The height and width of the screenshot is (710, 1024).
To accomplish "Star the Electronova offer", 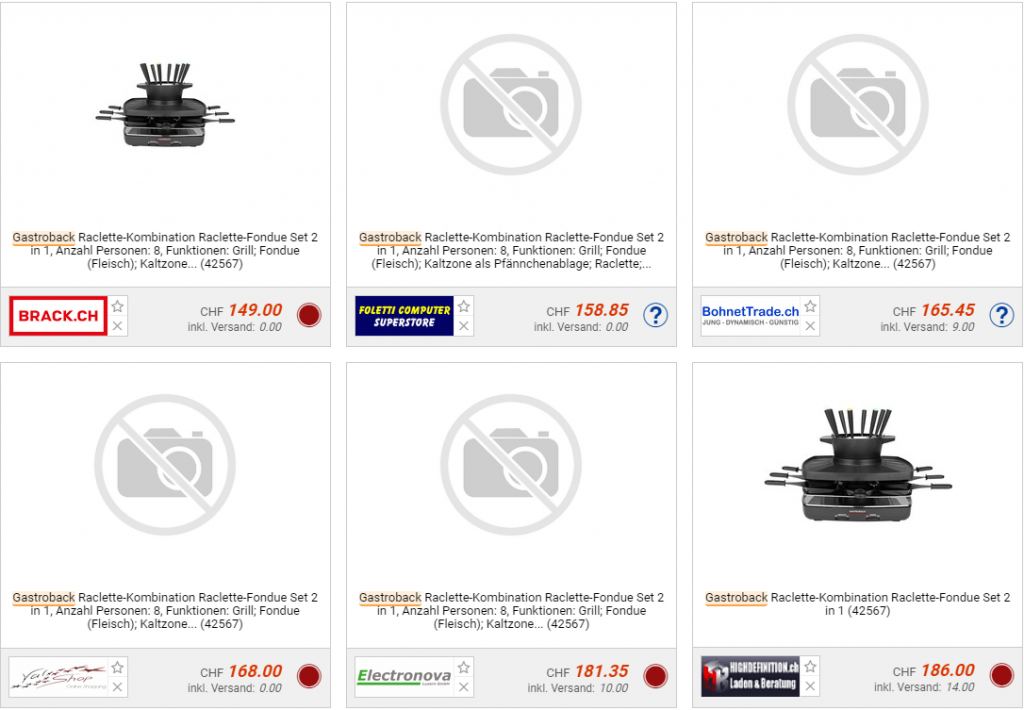I will (x=464, y=667).
